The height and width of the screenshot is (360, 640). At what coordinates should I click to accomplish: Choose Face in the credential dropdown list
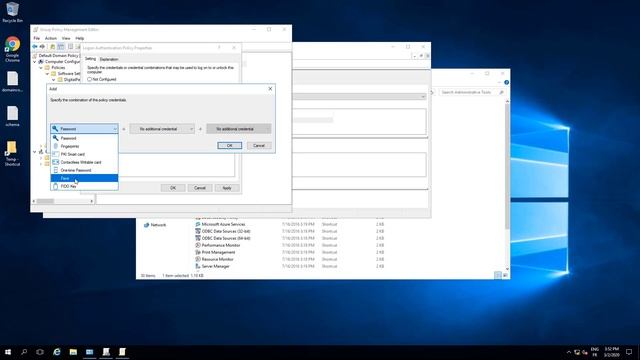click(84, 178)
